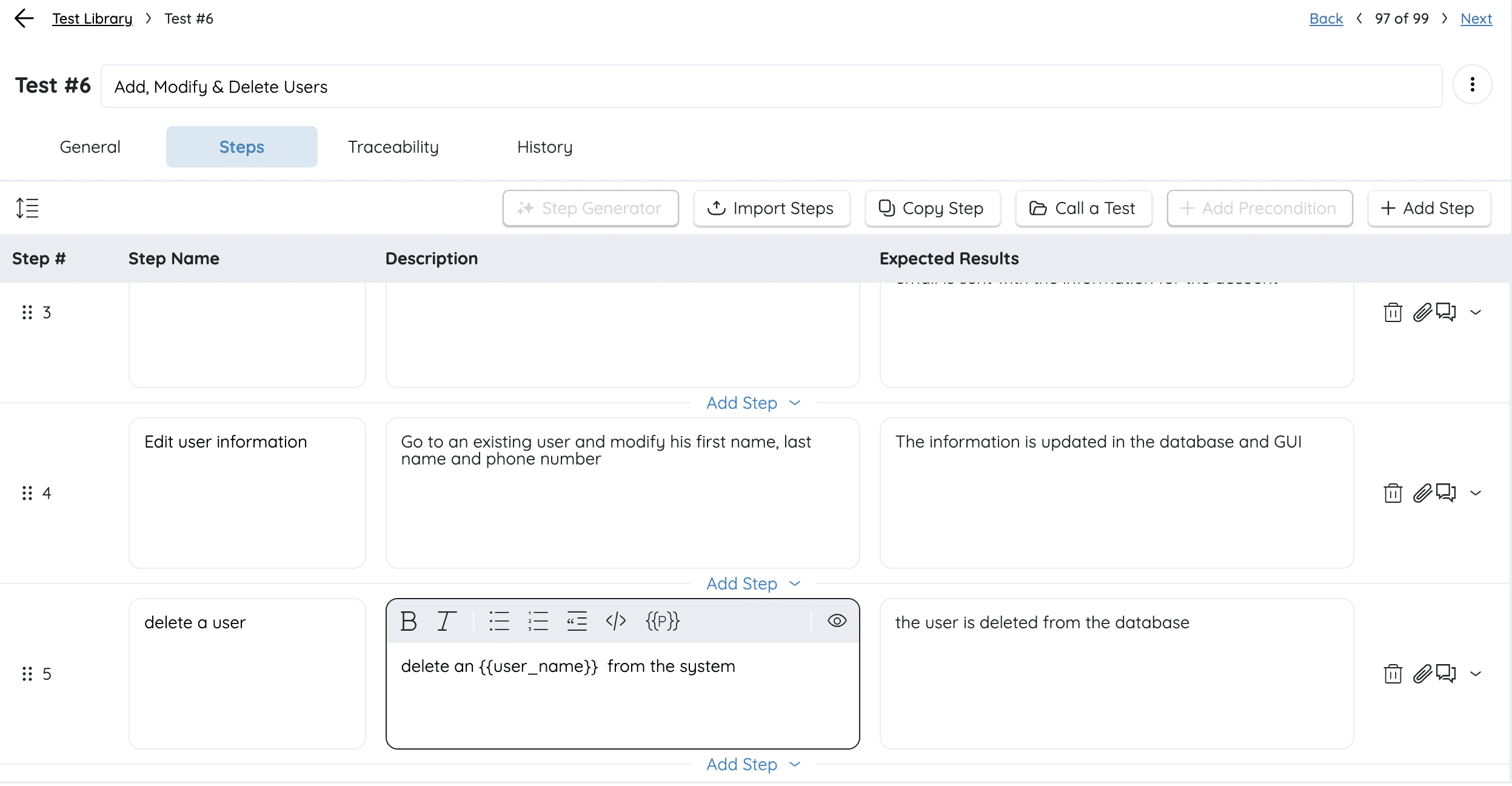Image resolution: width=1512 pixels, height=786 pixels.
Task: Expand step 4 details chevron
Action: (x=1476, y=493)
